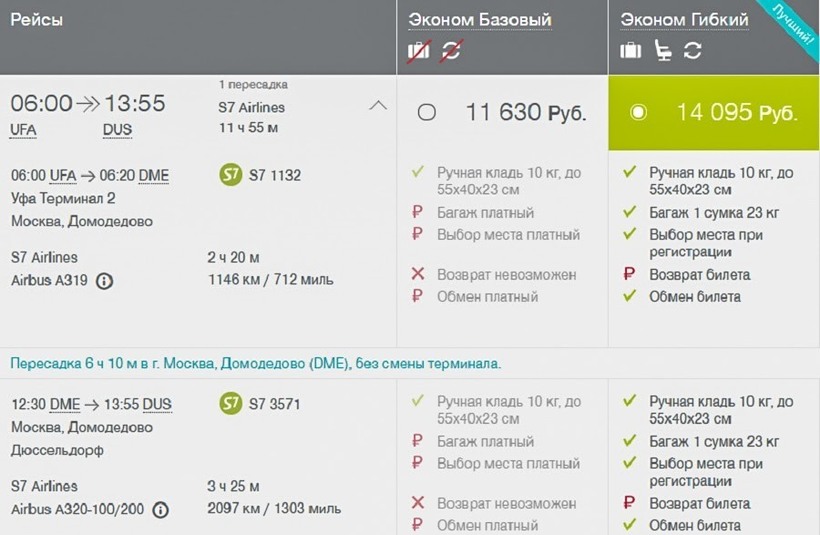Image resolution: width=820 pixels, height=535 pixels.
Task: Click DME code in the 06:20 arrival line
Action: (153, 176)
